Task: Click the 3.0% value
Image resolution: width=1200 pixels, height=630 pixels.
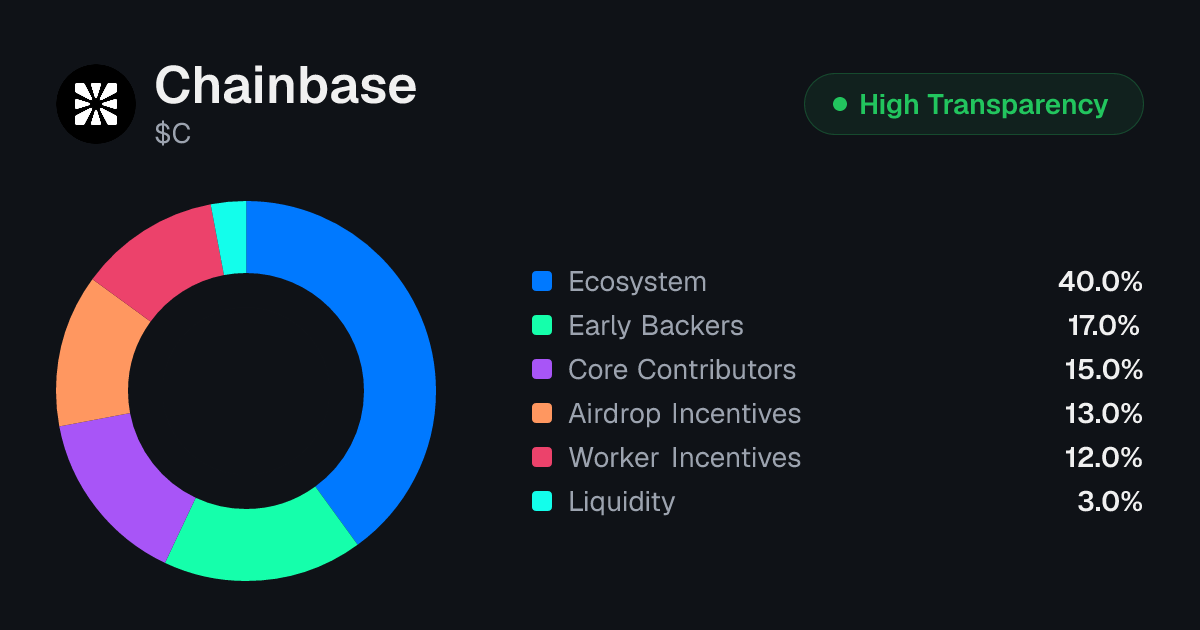Action: click(x=1110, y=502)
